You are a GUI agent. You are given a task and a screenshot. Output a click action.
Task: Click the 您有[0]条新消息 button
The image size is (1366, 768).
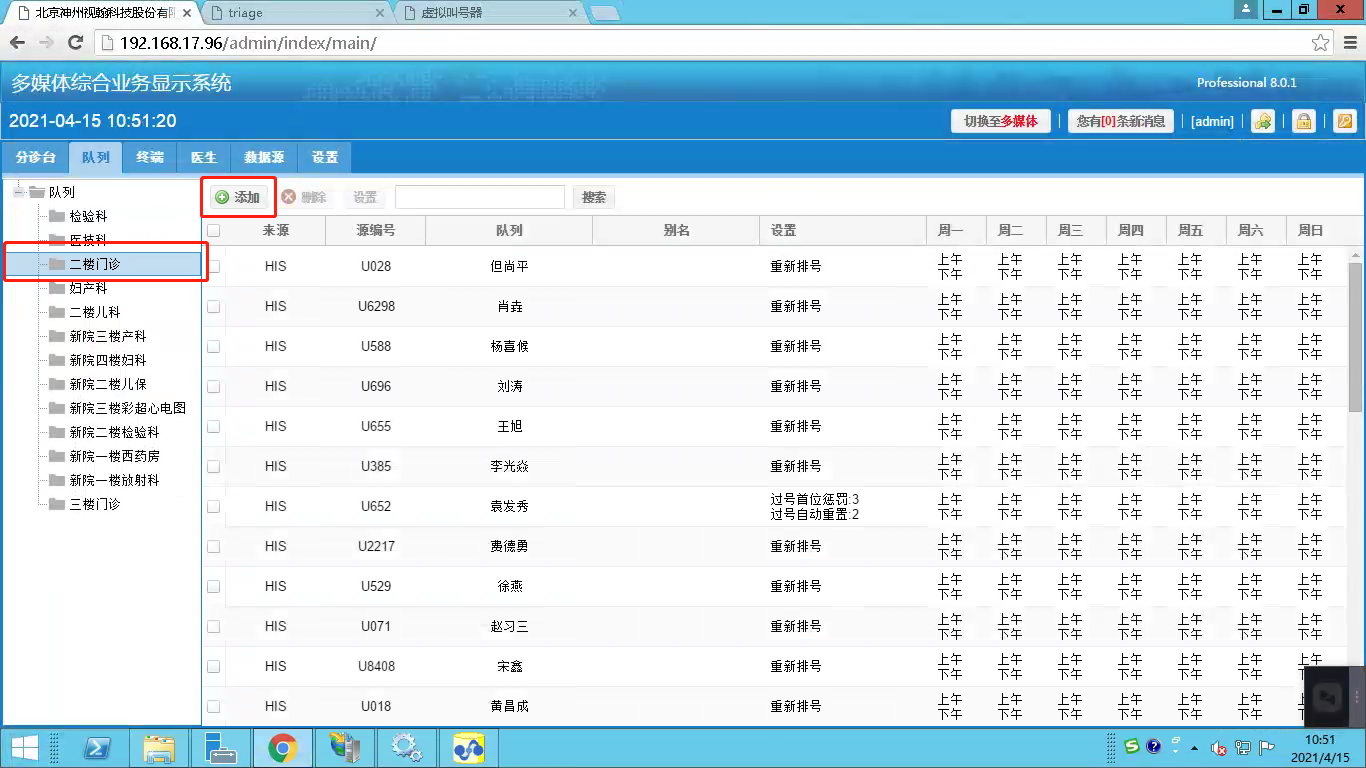tap(1121, 121)
